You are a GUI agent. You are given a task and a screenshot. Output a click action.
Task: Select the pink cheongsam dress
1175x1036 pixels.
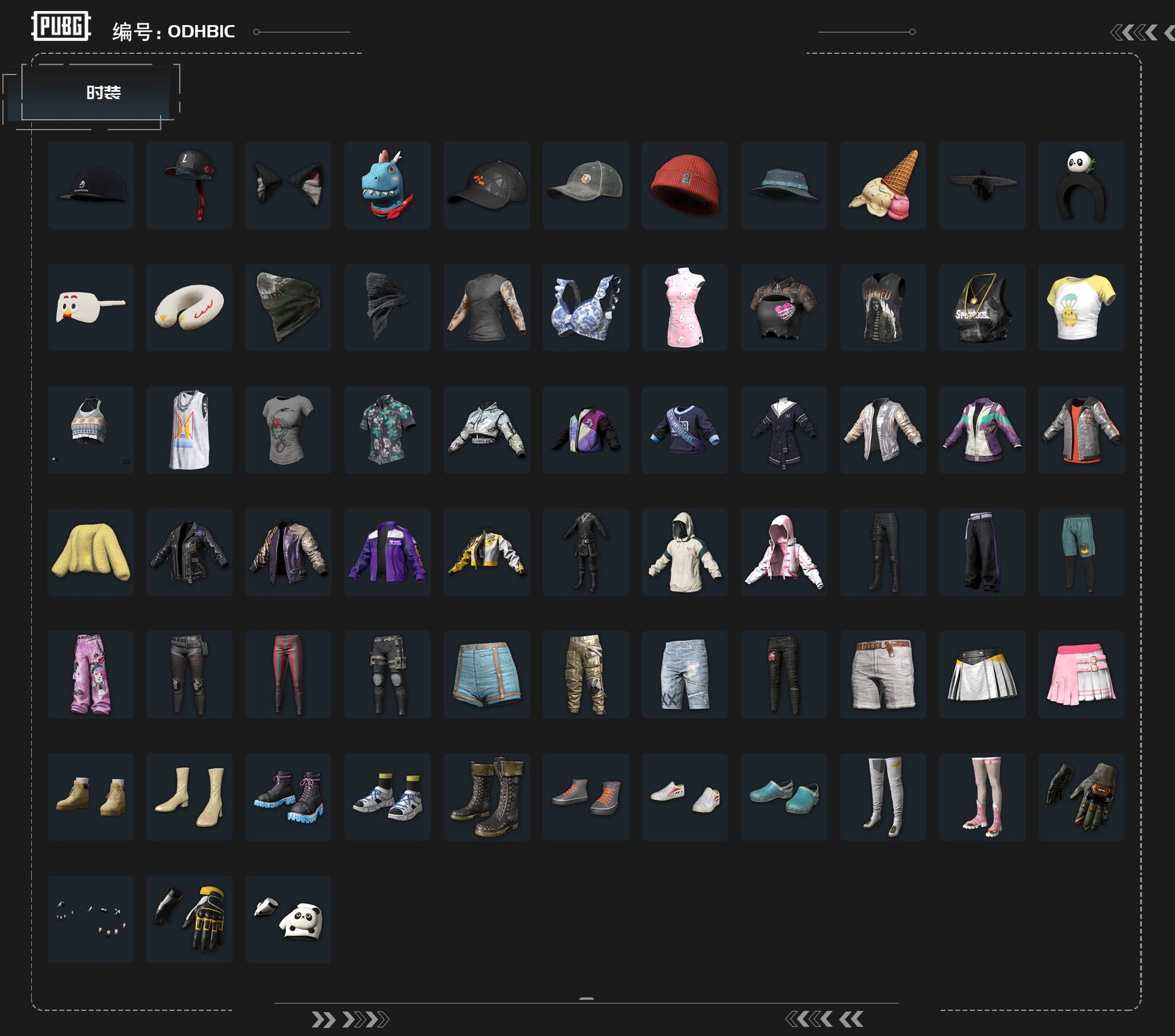pyautogui.click(x=685, y=307)
